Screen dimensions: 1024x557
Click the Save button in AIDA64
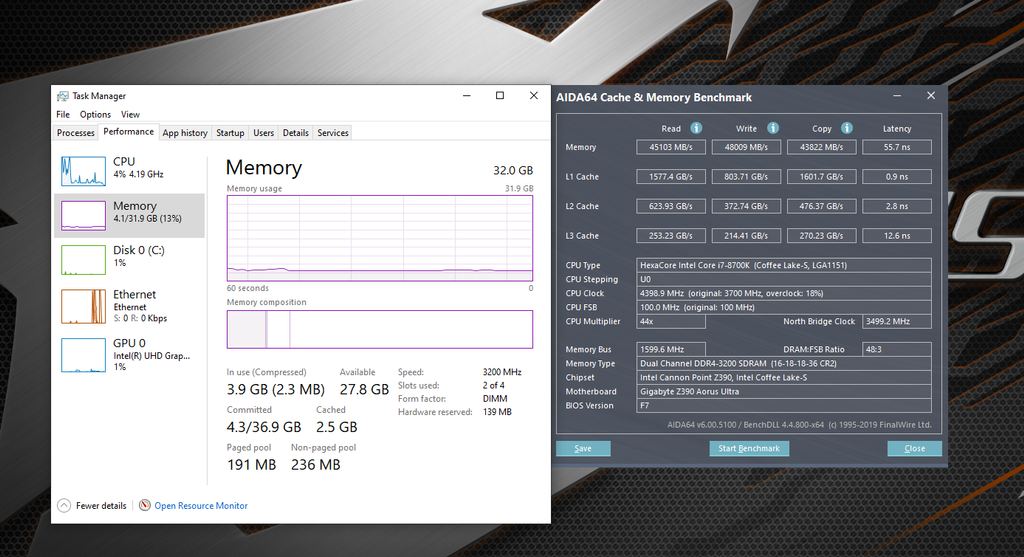point(583,449)
